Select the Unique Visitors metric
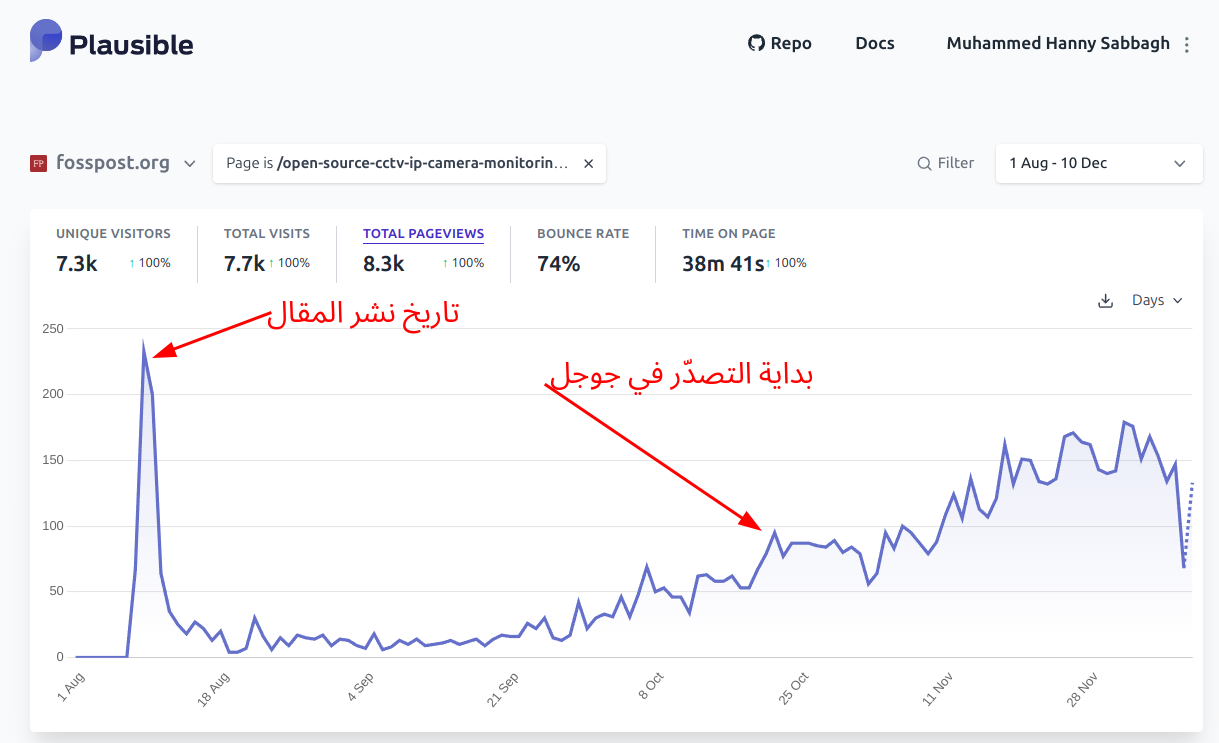Viewport: 1219px width, 743px height. coord(113,234)
